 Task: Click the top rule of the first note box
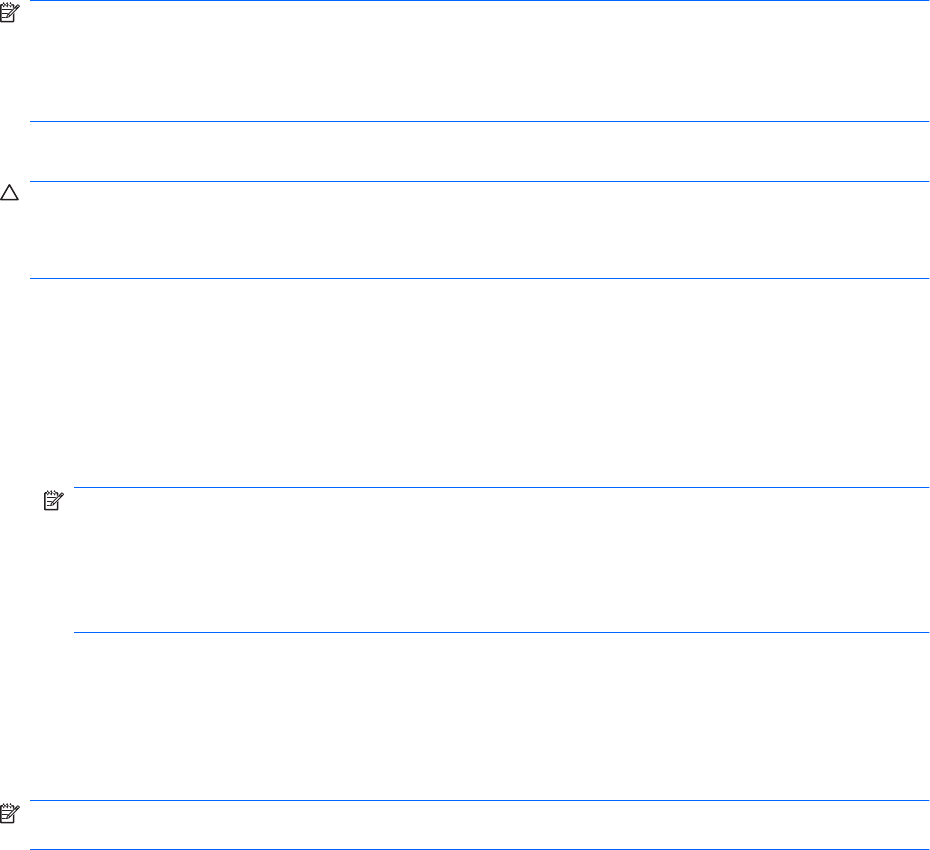pyautogui.click(x=480, y=1)
